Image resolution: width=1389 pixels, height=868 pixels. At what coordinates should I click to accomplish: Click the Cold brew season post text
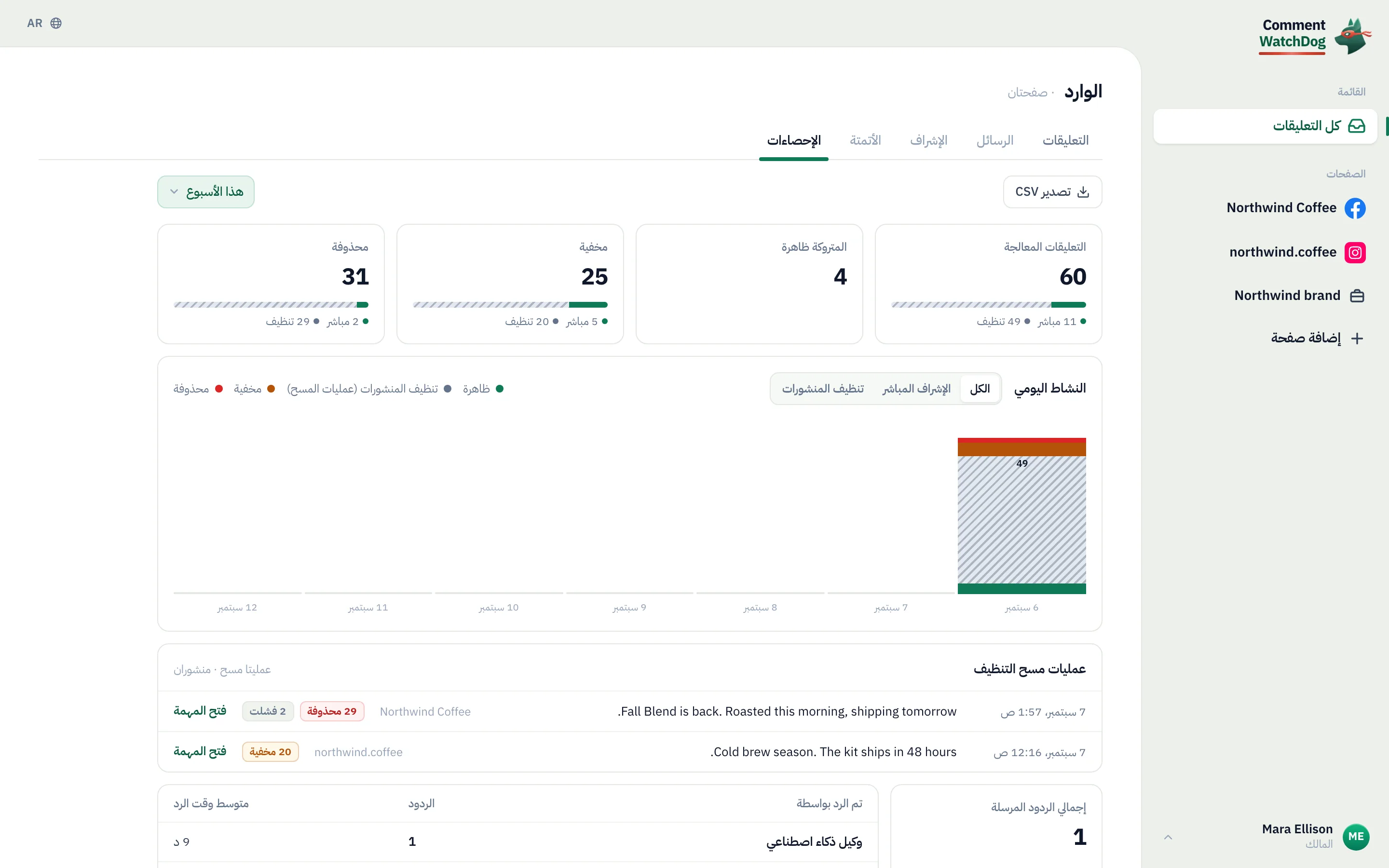point(833,752)
